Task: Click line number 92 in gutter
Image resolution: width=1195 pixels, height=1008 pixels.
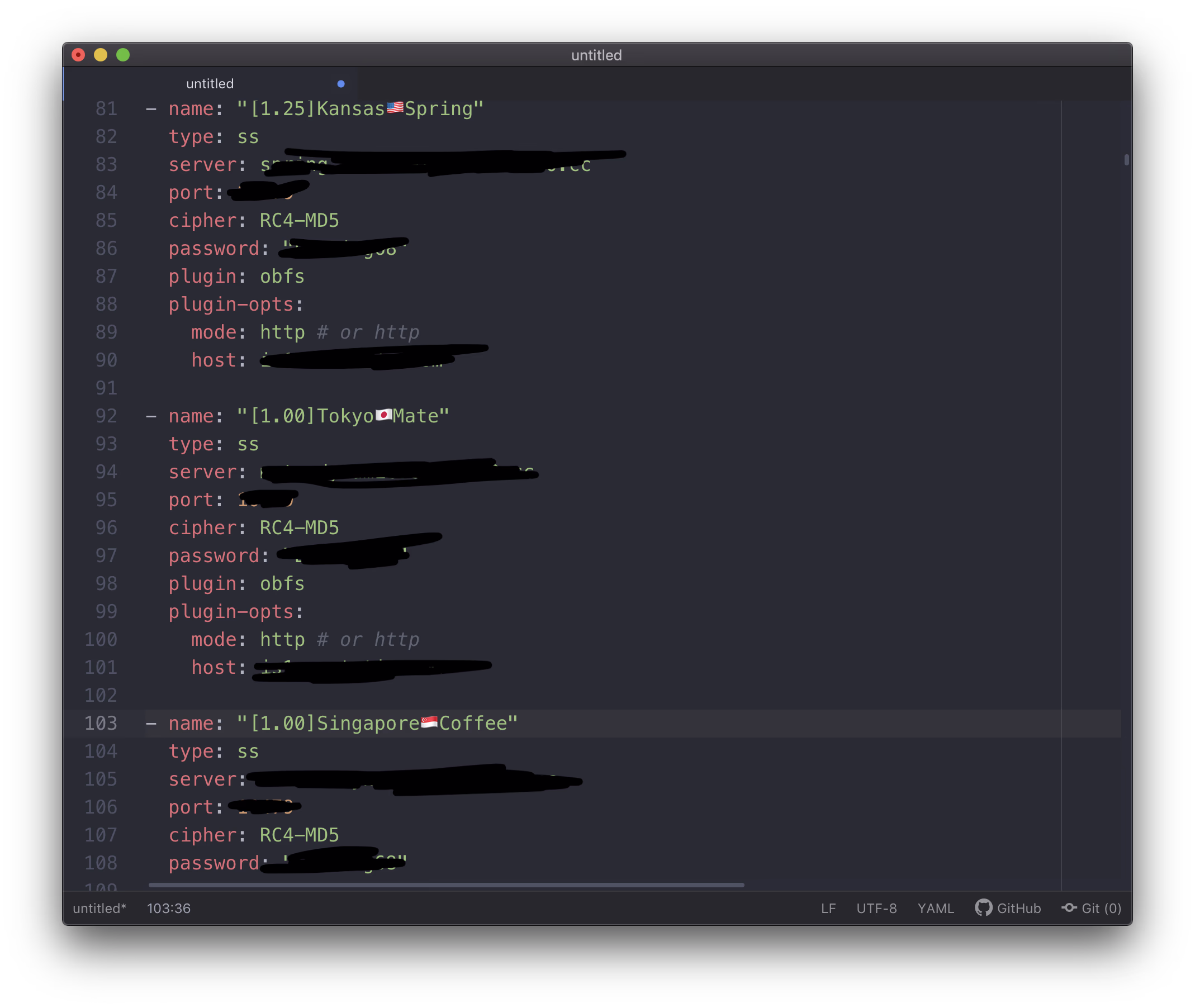Action: click(106, 416)
